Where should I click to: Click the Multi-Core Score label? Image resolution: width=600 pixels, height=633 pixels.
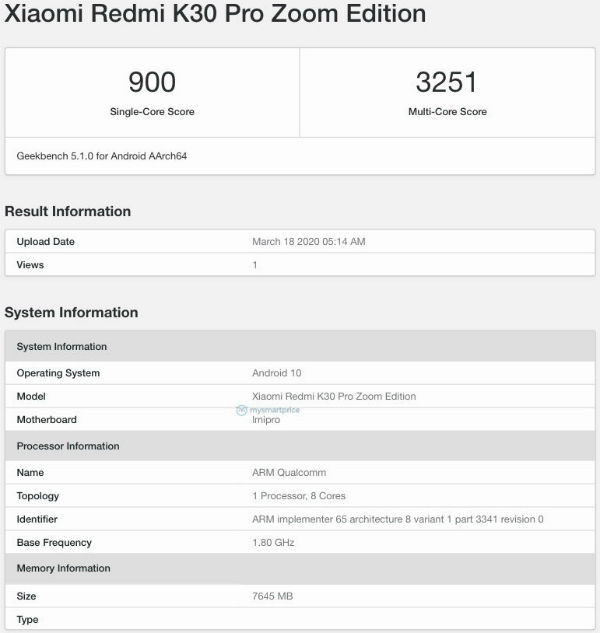pos(447,112)
